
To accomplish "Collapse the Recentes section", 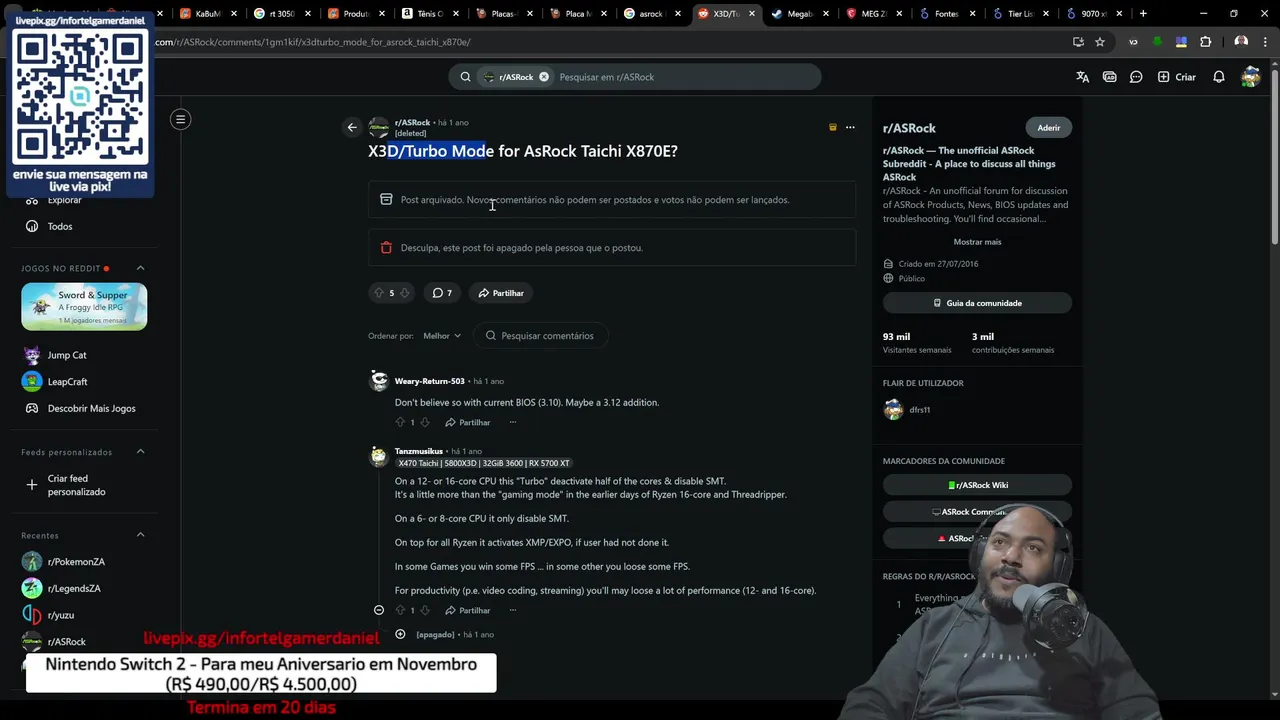I will tap(140, 535).
